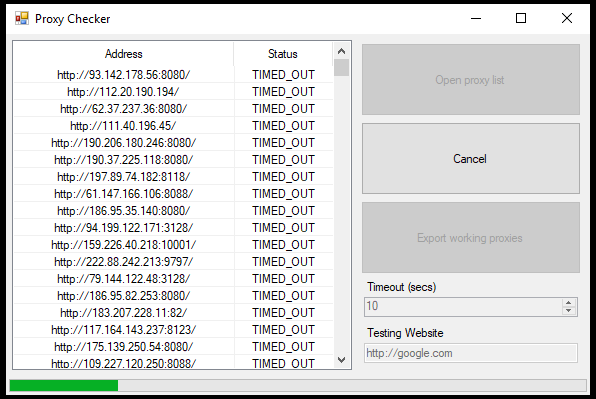Click TIMED_OUT status for 197.89.74.182
Image resolution: width=596 pixels, height=399 pixels.
283,177
